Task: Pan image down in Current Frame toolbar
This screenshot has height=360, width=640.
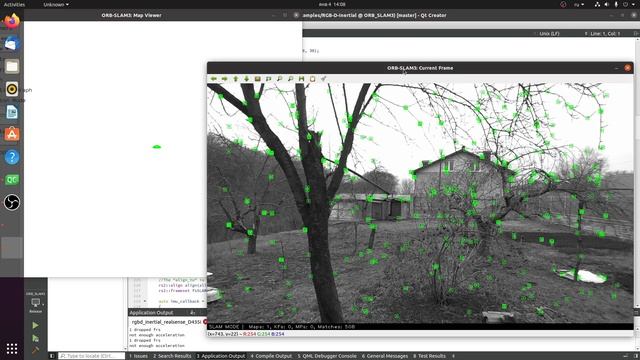Action: [247, 78]
